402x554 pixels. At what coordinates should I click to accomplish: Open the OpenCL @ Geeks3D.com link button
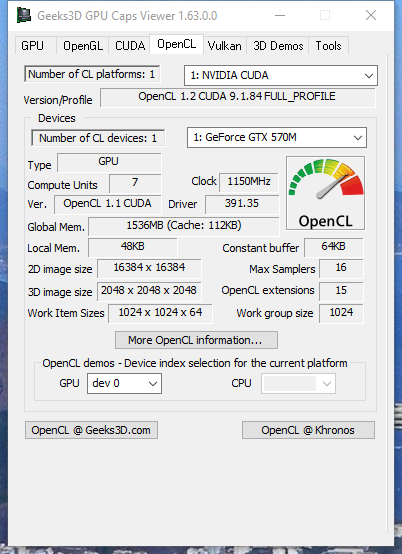(x=91, y=430)
